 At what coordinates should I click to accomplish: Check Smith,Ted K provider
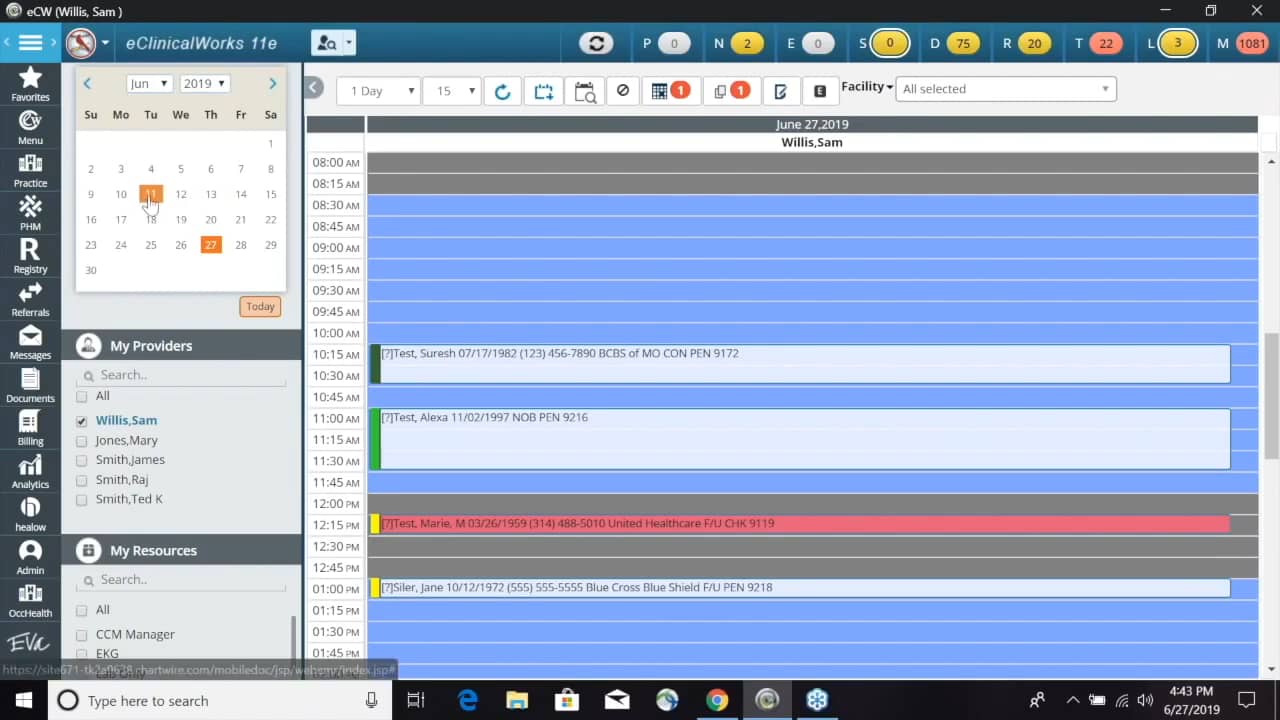[82, 499]
